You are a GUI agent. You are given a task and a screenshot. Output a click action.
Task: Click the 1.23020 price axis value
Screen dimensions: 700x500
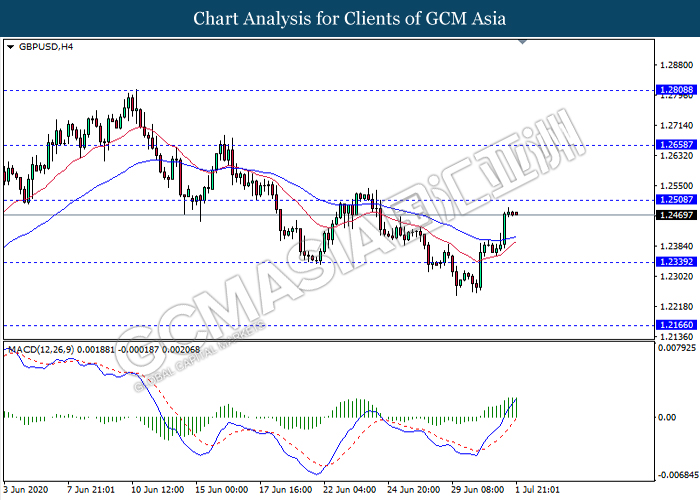677,276
